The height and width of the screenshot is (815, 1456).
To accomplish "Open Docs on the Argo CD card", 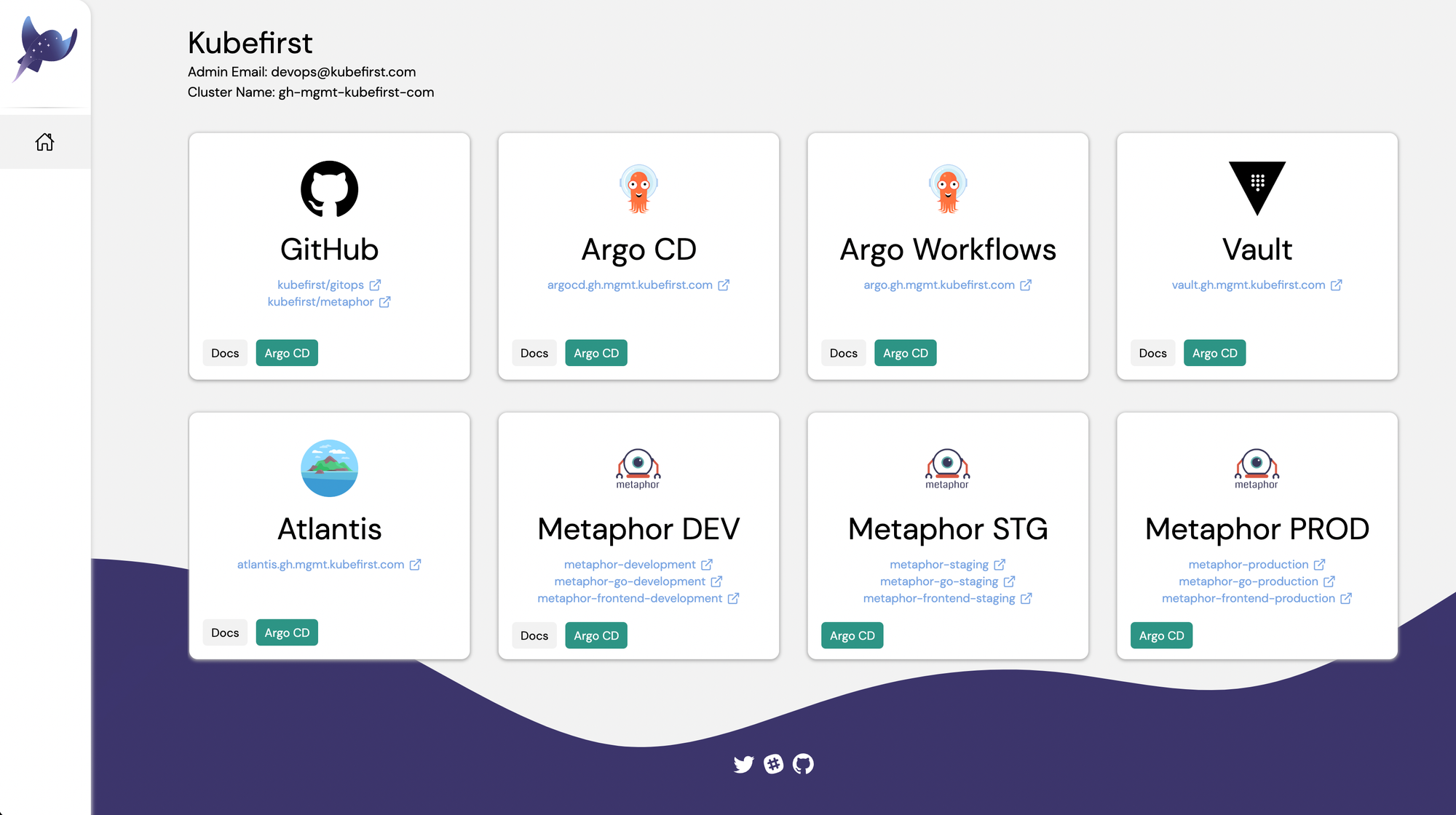I will 534,353.
